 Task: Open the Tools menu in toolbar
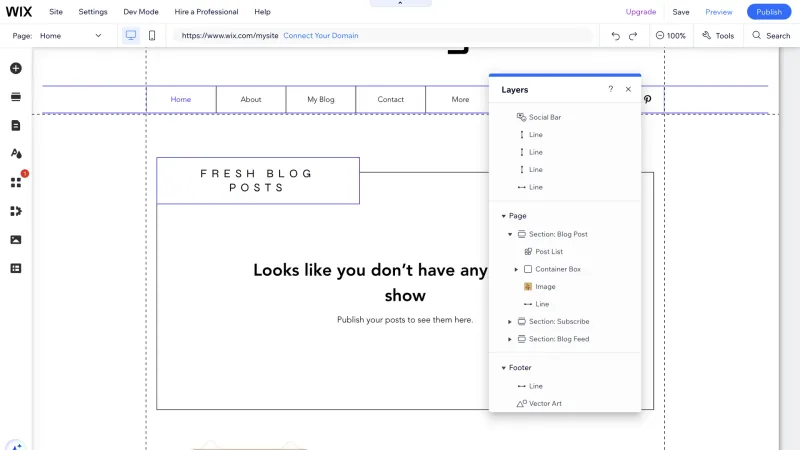click(718, 36)
